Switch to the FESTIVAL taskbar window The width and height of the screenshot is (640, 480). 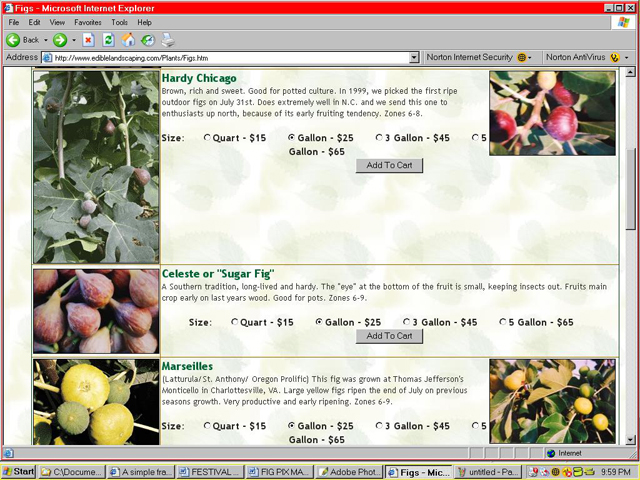(x=211, y=472)
